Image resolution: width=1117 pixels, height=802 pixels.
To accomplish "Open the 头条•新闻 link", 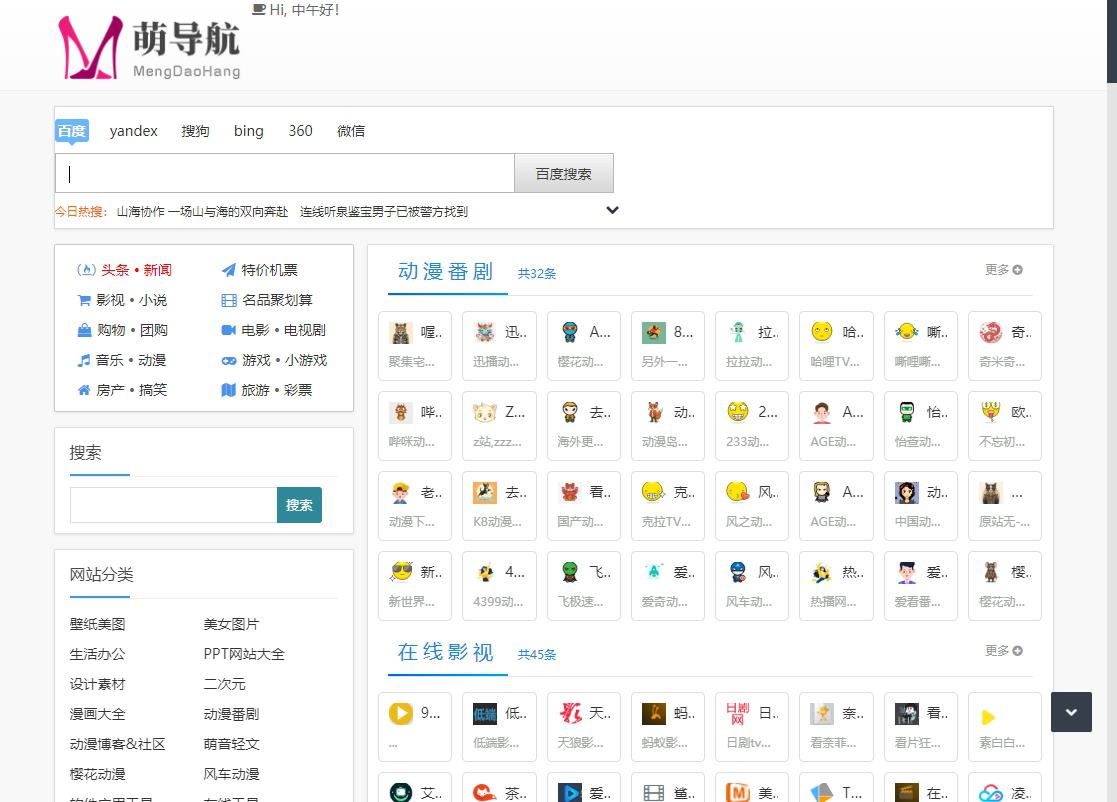I will (136, 270).
